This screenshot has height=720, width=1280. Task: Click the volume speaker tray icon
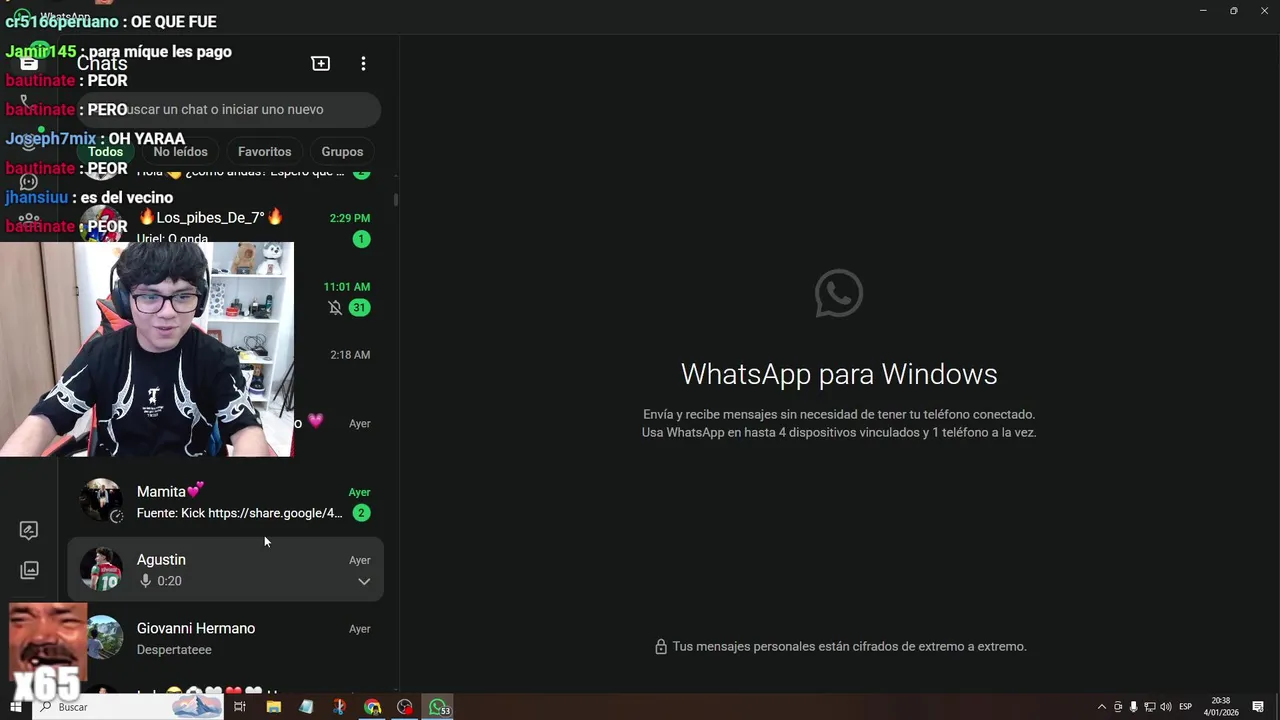pos(1166,707)
